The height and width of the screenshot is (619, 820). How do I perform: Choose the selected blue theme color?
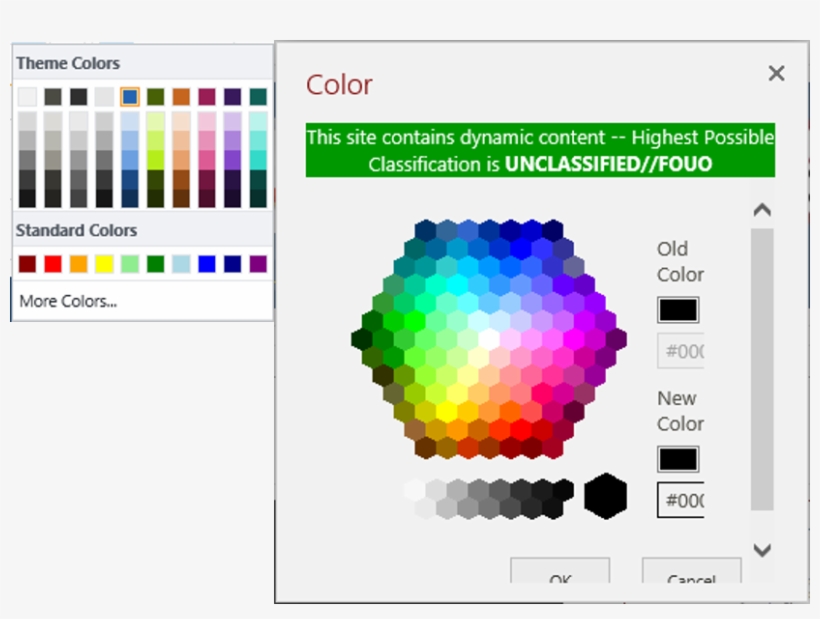[130, 97]
